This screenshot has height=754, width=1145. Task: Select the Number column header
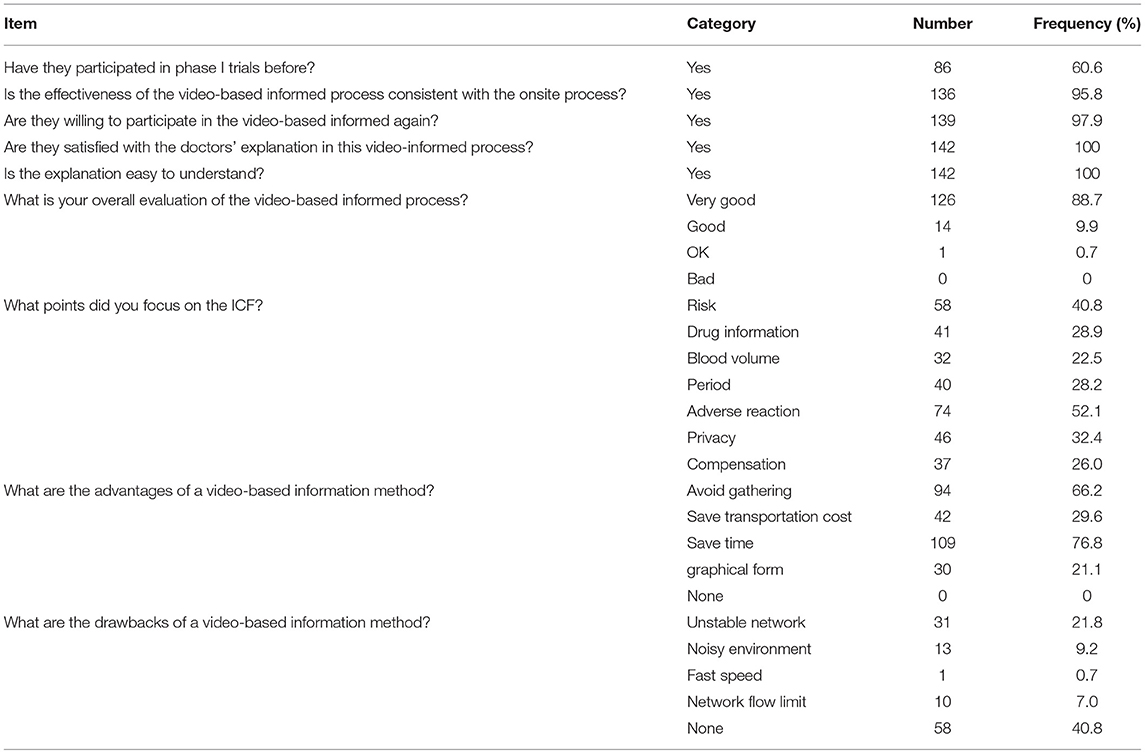tap(942, 23)
